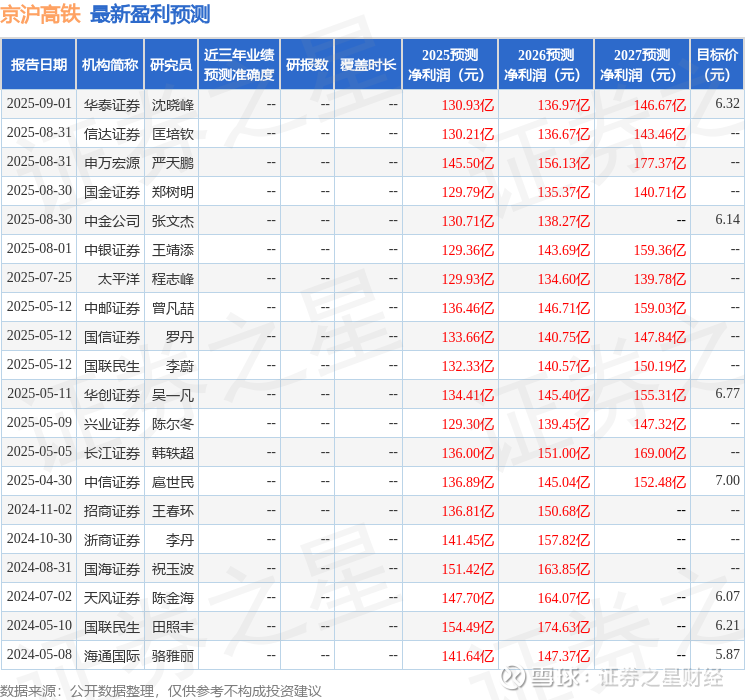Click the 天风证券 institution cell
Screen dimensions: 745x700
click(x=112, y=598)
